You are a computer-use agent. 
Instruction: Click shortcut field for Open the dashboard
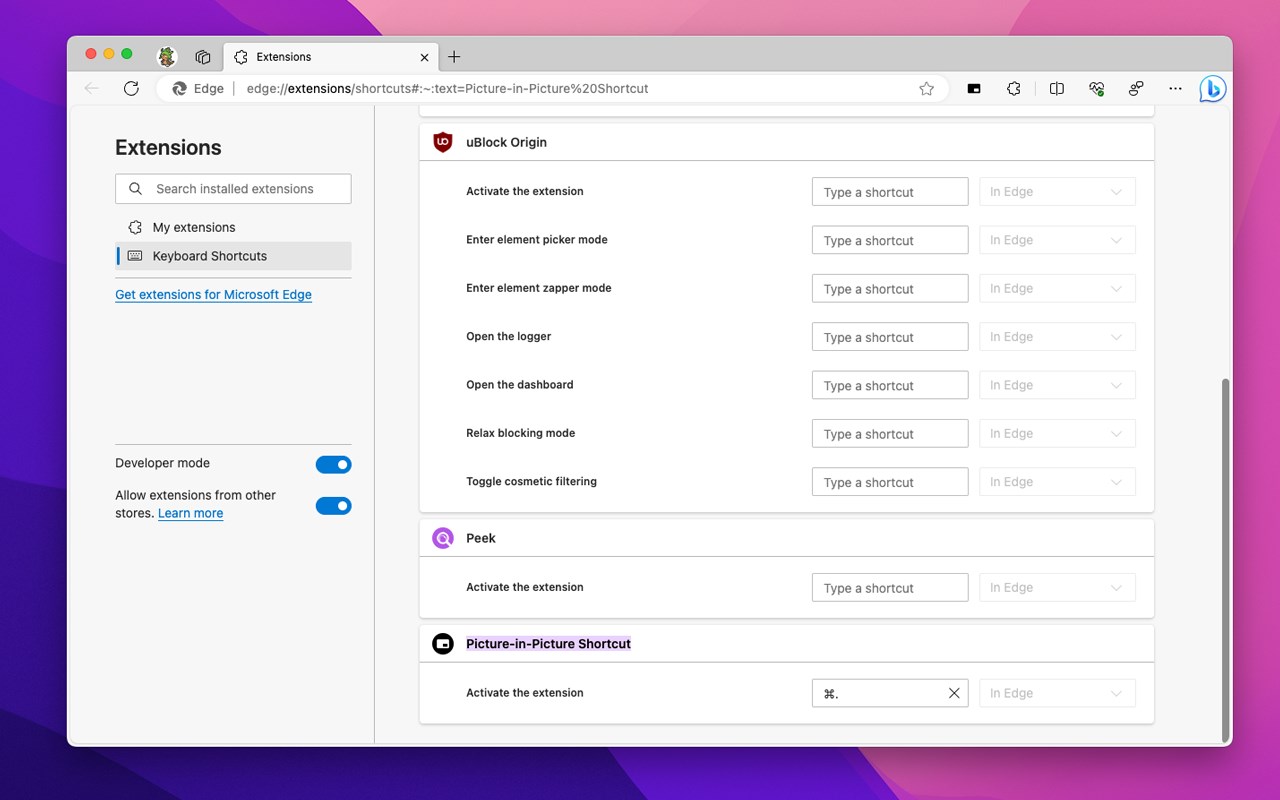pos(890,385)
